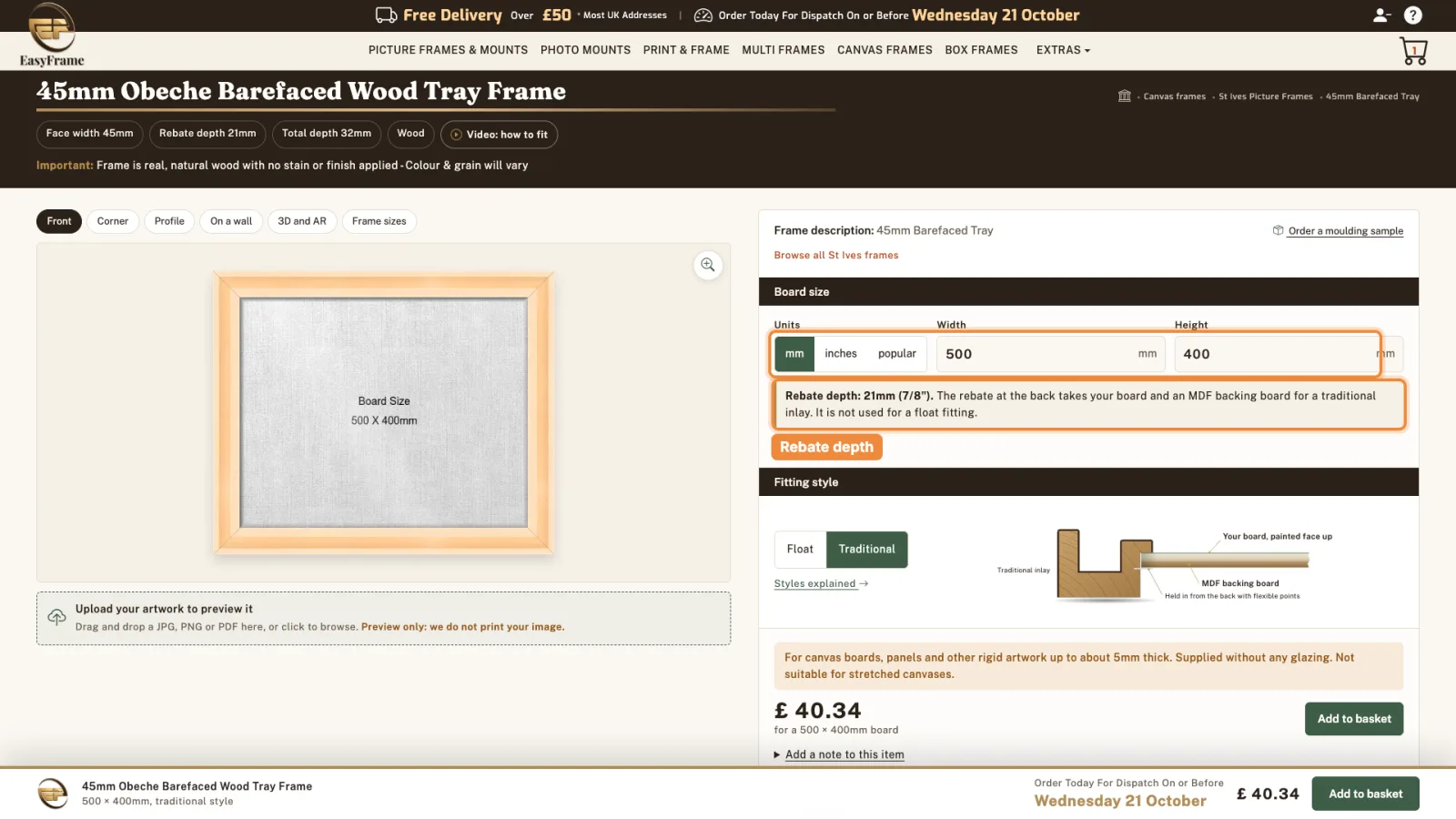Click the delivery truck icon

pos(386,15)
